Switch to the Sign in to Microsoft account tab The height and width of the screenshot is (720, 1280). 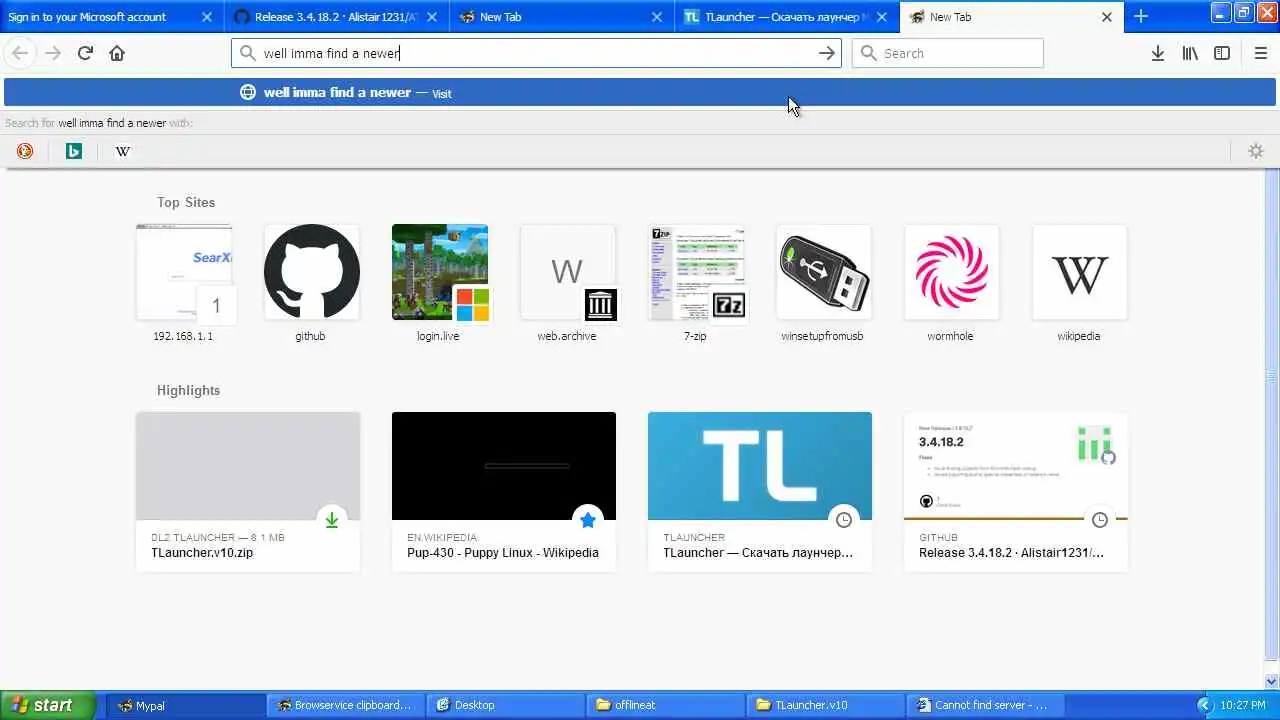112,17
